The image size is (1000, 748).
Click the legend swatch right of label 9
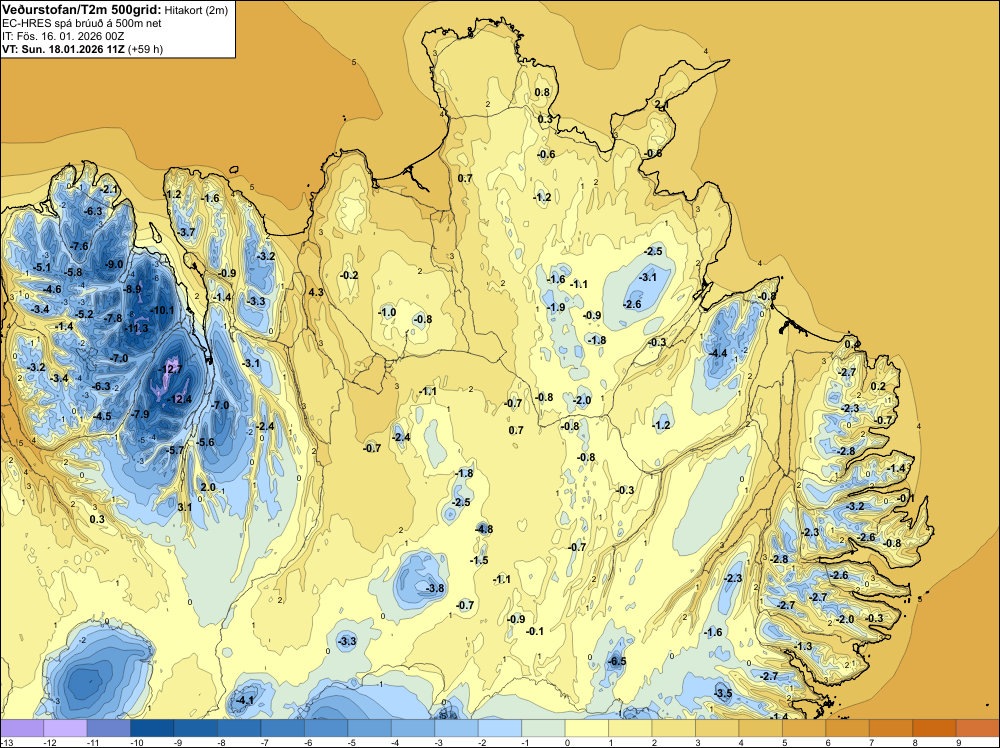[x=978, y=728]
